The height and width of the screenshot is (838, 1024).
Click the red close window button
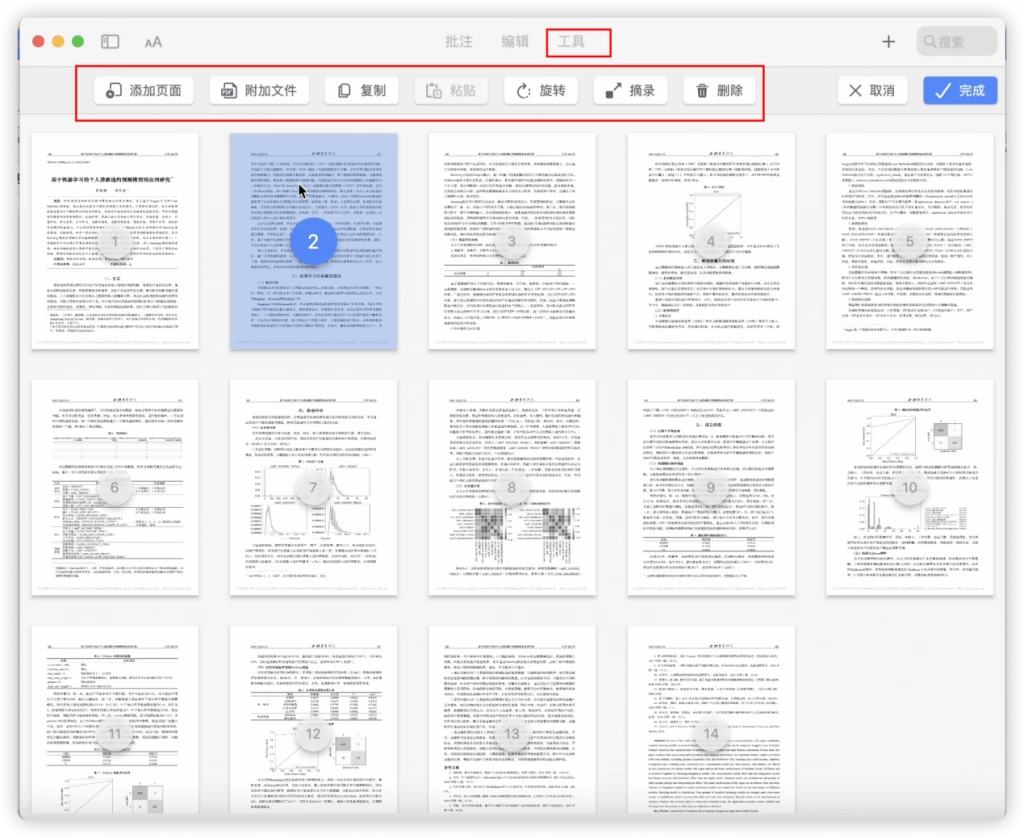pyautogui.click(x=39, y=42)
